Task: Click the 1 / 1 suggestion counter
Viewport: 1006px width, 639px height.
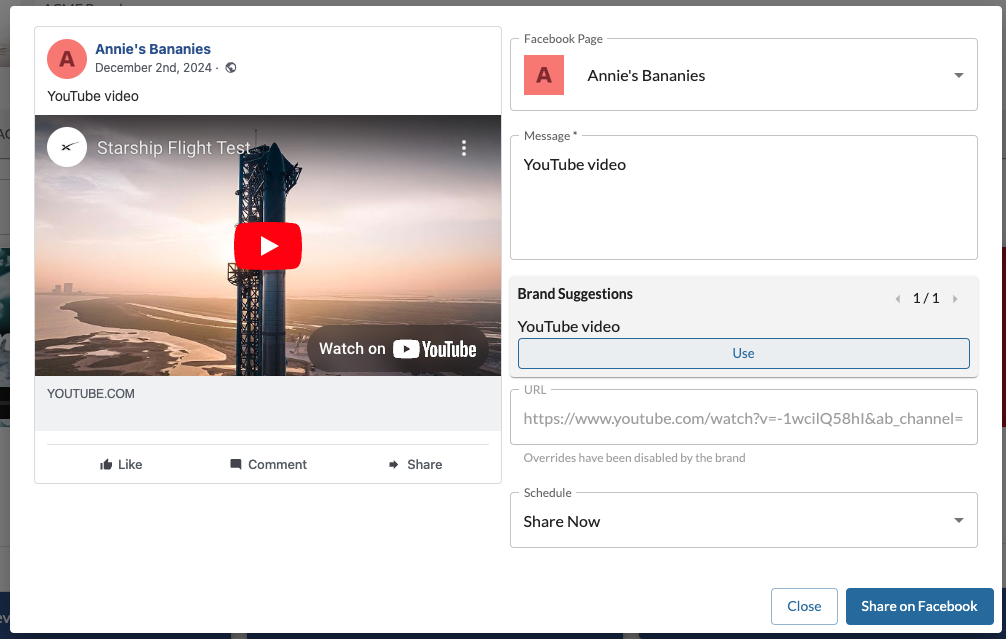Action: (x=926, y=298)
